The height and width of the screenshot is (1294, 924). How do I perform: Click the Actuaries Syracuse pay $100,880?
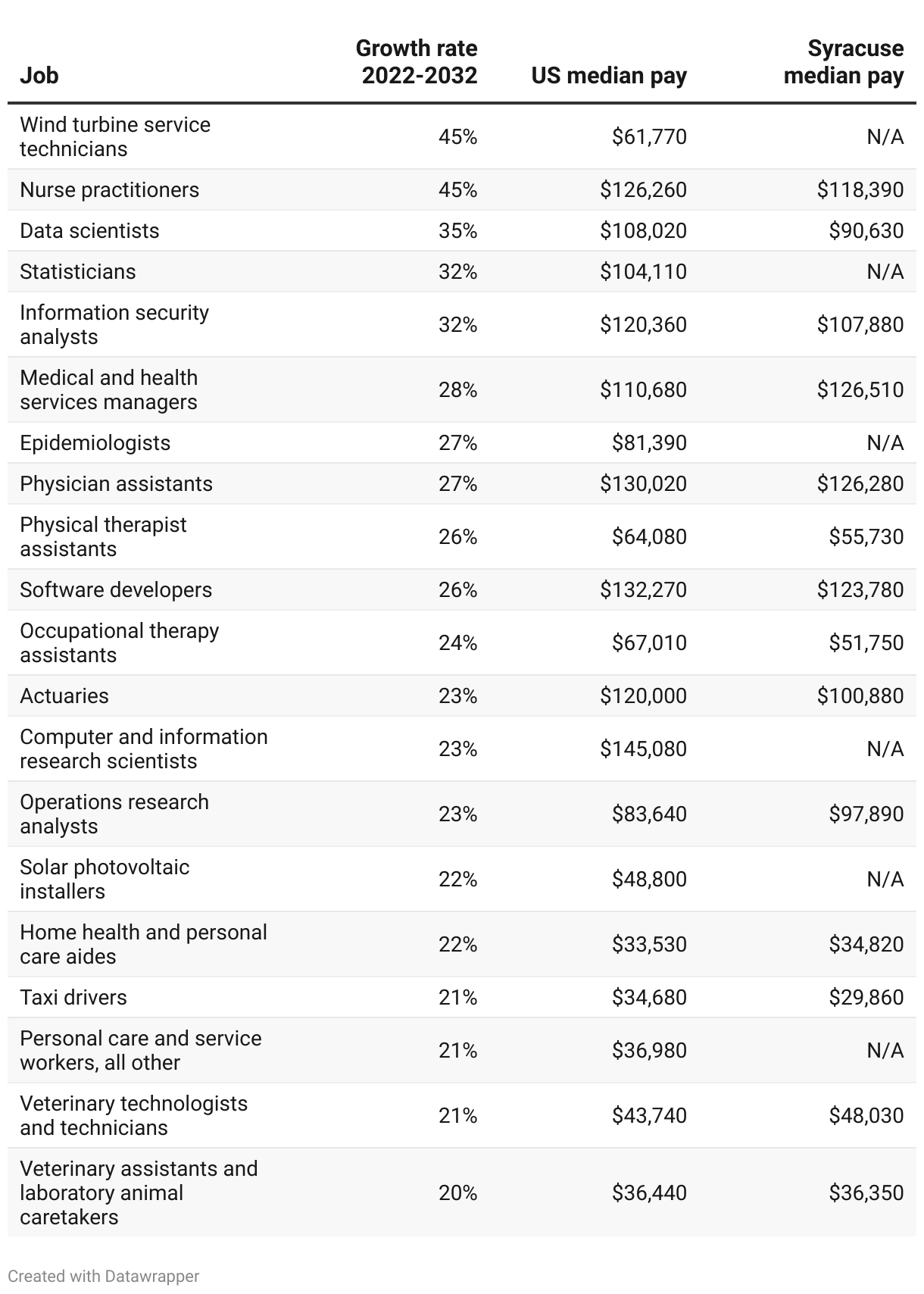[x=860, y=695]
